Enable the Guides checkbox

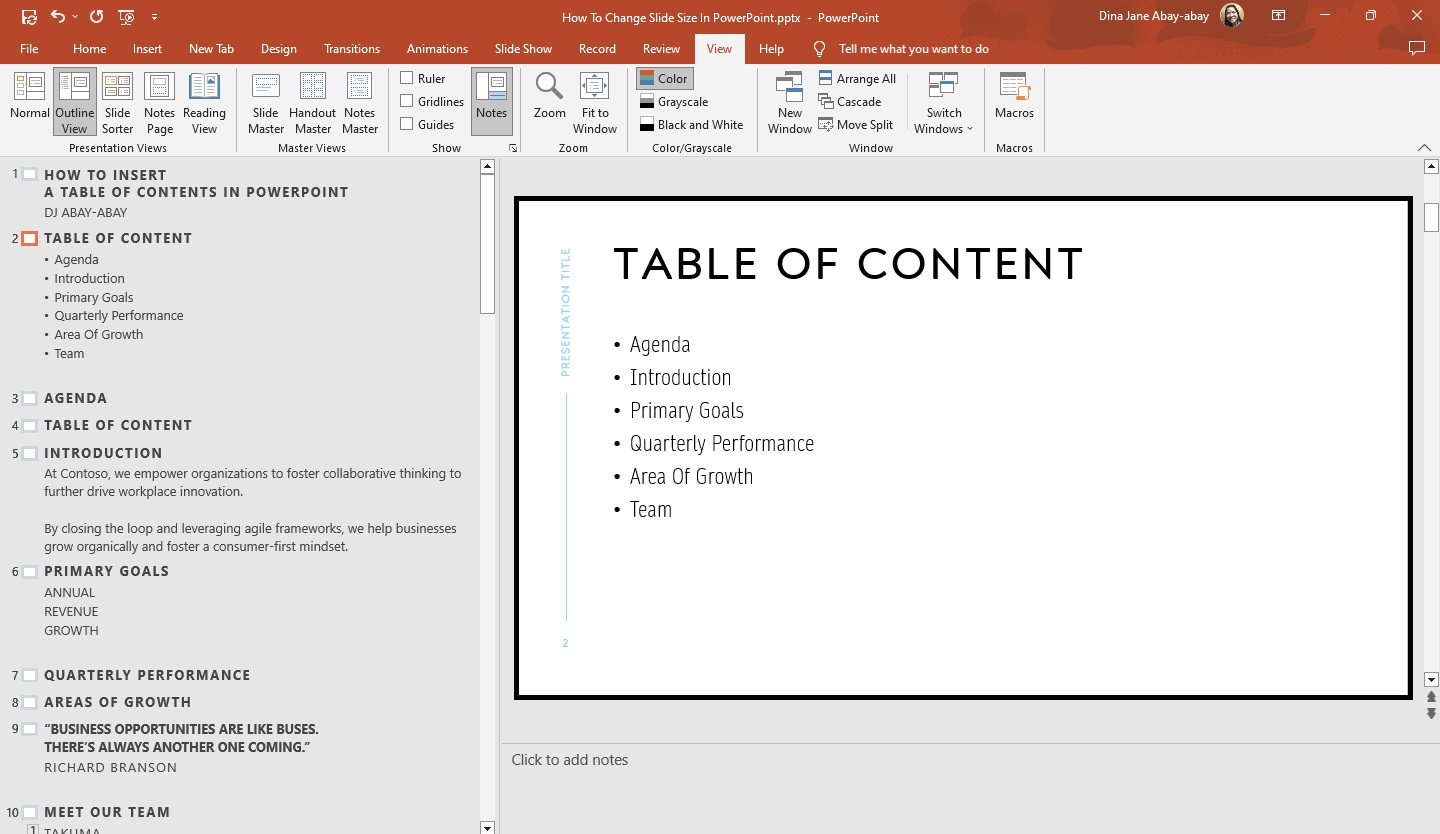tap(407, 124)
